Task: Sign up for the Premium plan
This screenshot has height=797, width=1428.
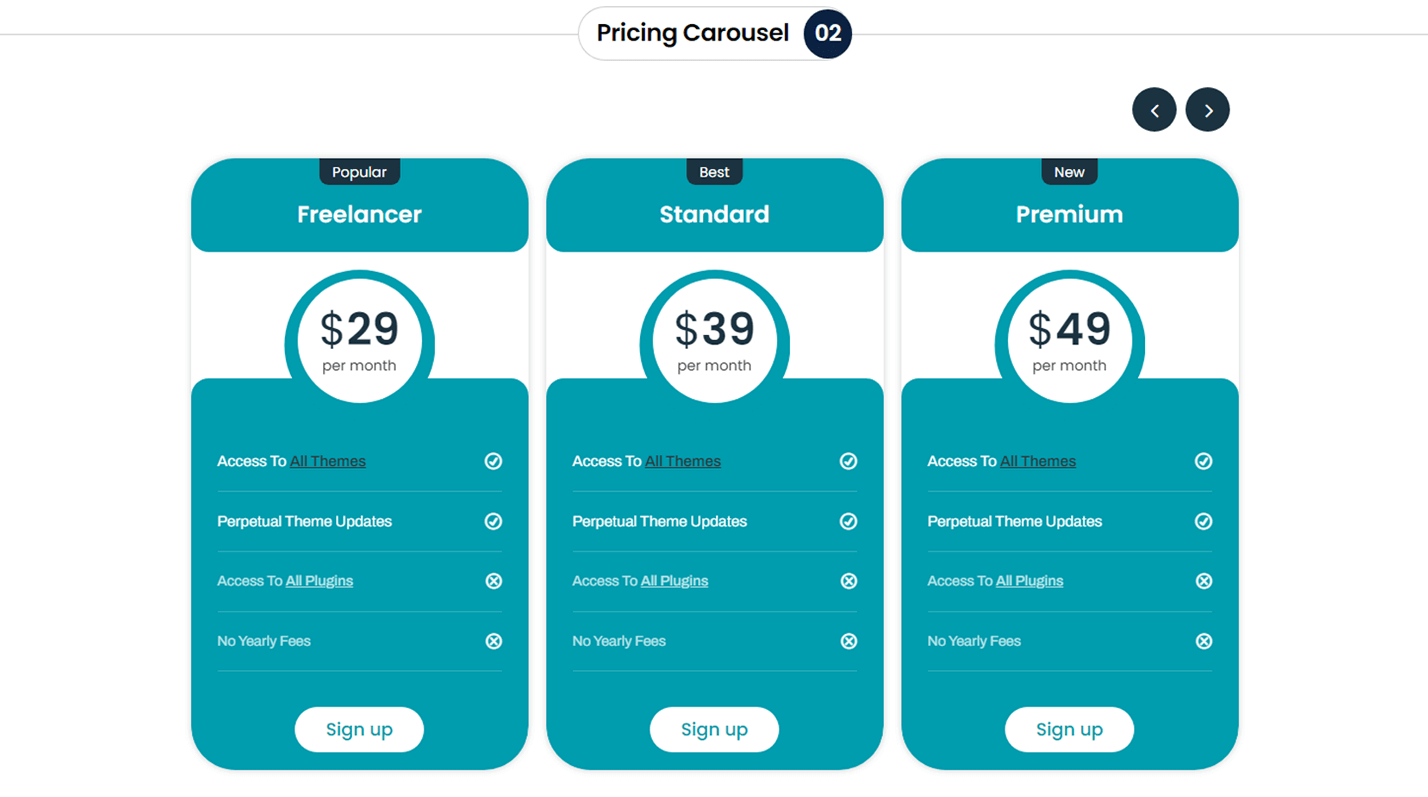Action: click(x=1069, y=729)
